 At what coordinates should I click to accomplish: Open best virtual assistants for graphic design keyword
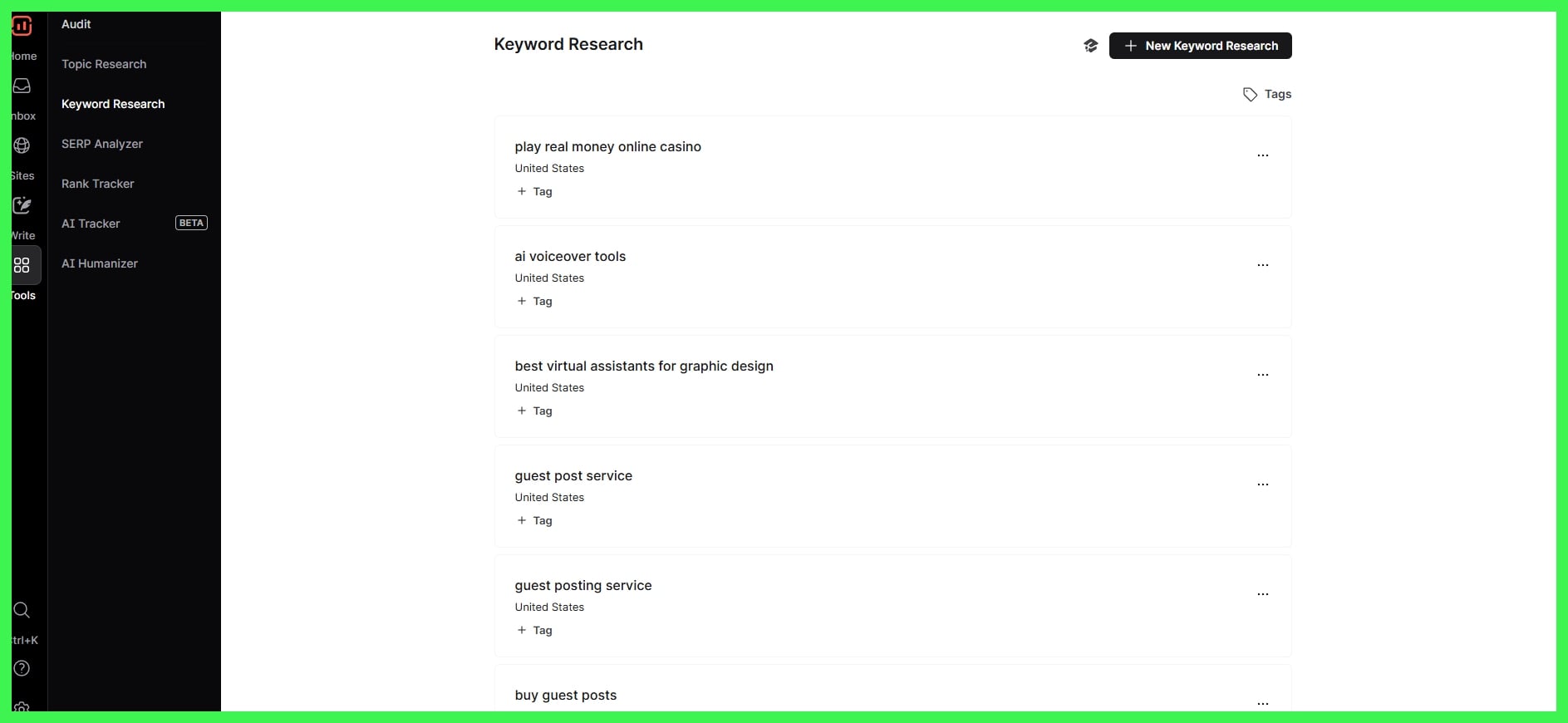tap(644, 366)
